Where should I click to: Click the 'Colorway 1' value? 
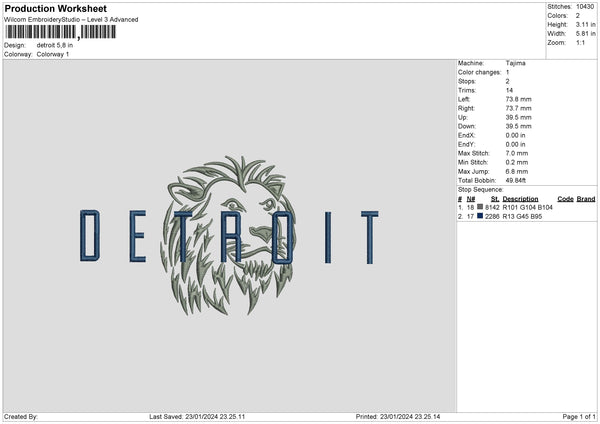pyautogui.click(x=53, y=54)
